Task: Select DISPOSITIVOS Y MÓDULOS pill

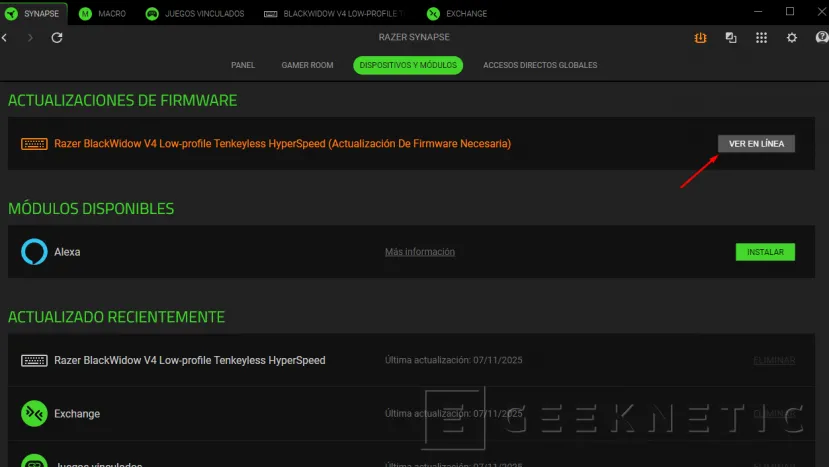Action: (408, 65)
